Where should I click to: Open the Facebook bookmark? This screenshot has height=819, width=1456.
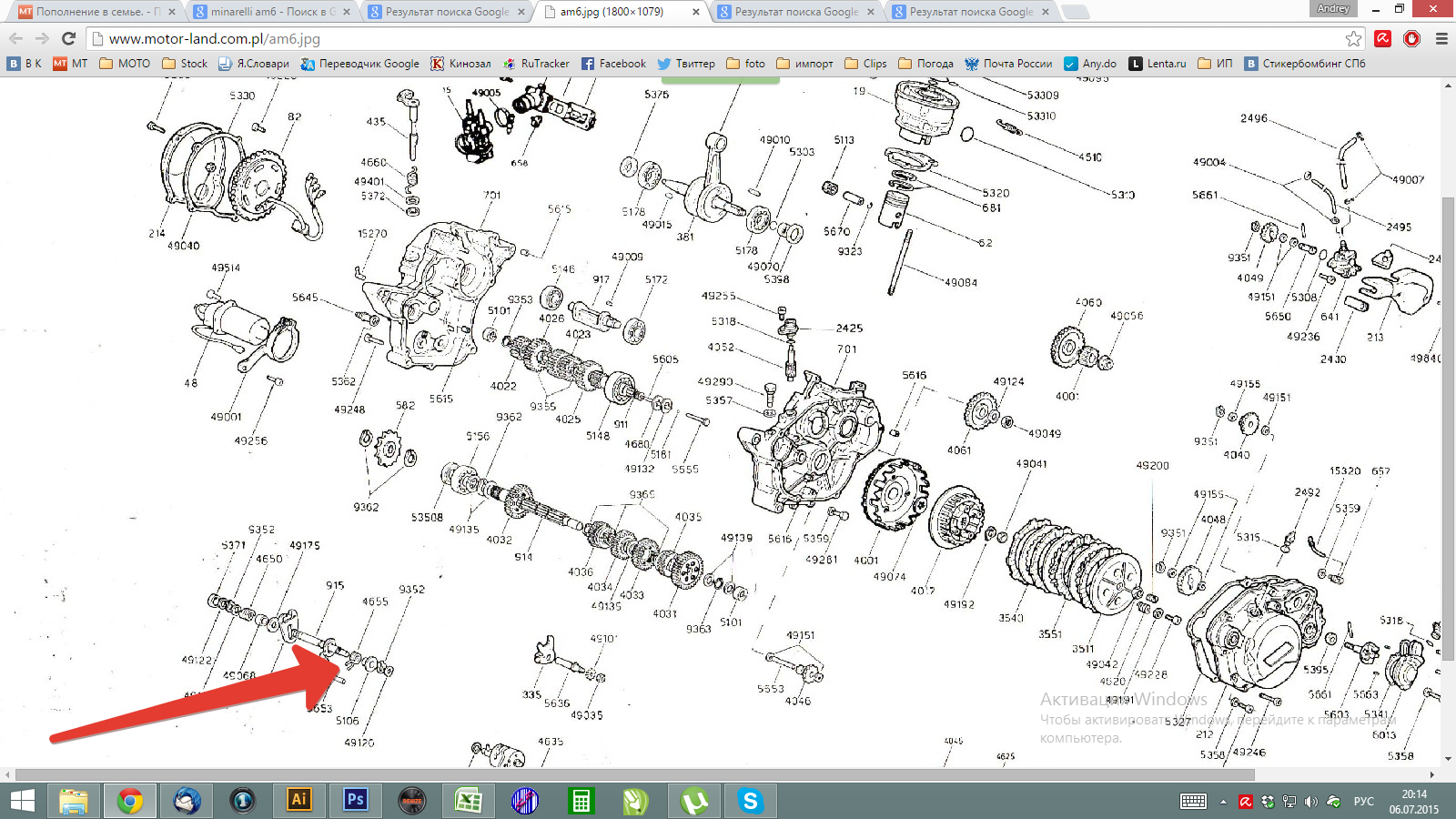click(x=613, y=64)
